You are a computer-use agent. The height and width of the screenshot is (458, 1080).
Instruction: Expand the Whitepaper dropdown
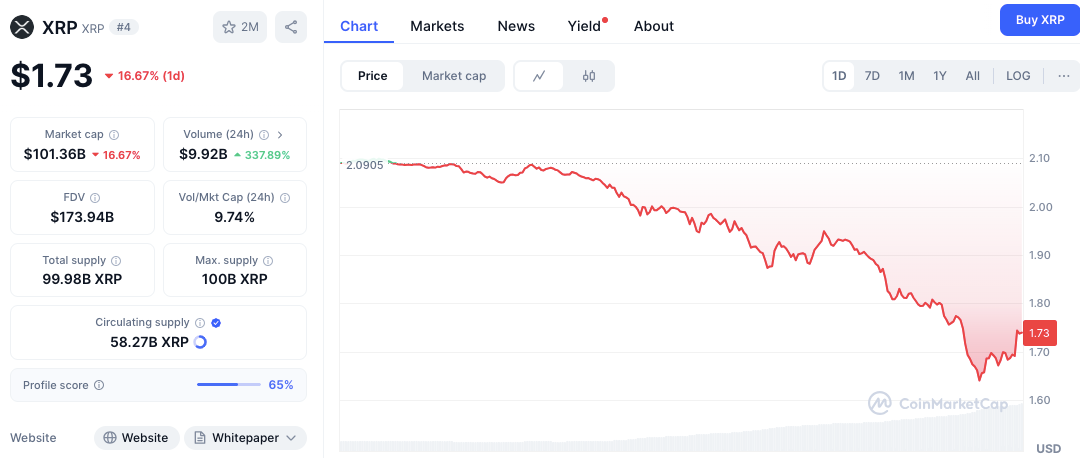(x=245, y=438)
